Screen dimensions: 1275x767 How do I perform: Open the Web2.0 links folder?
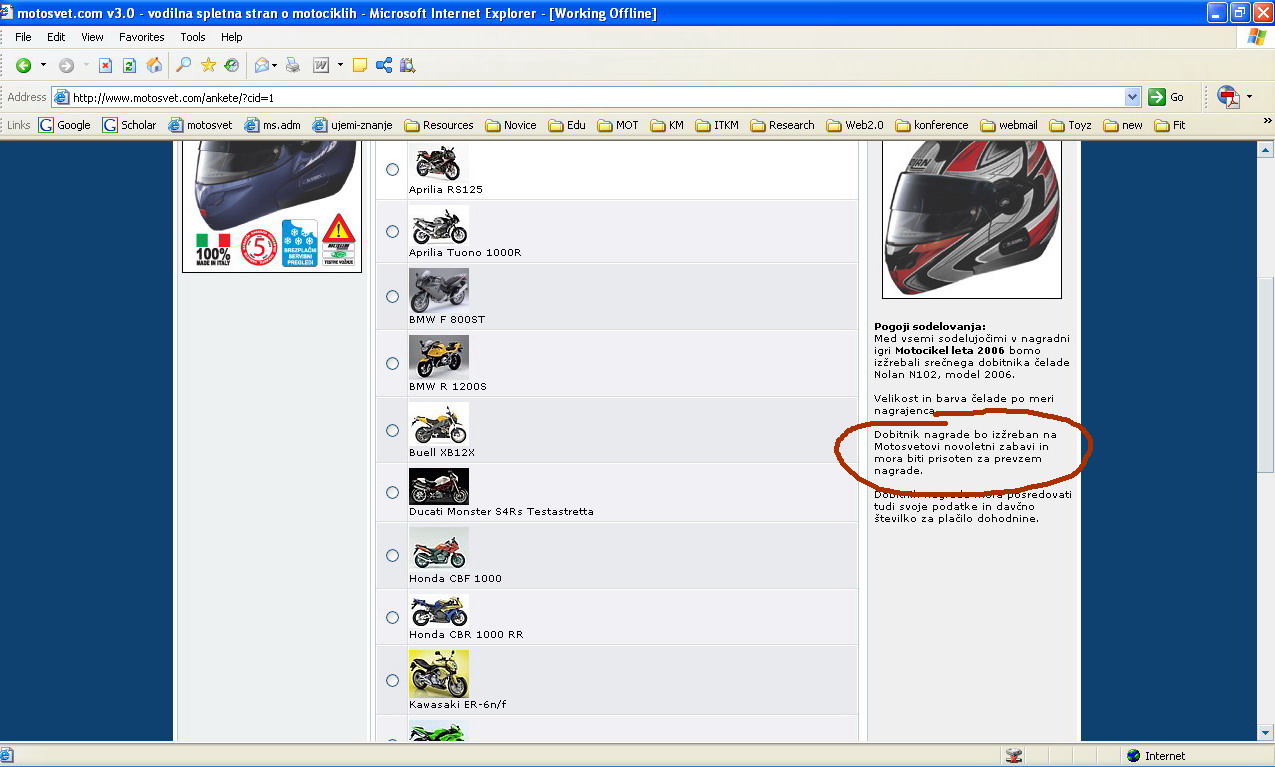click(855, 125)
